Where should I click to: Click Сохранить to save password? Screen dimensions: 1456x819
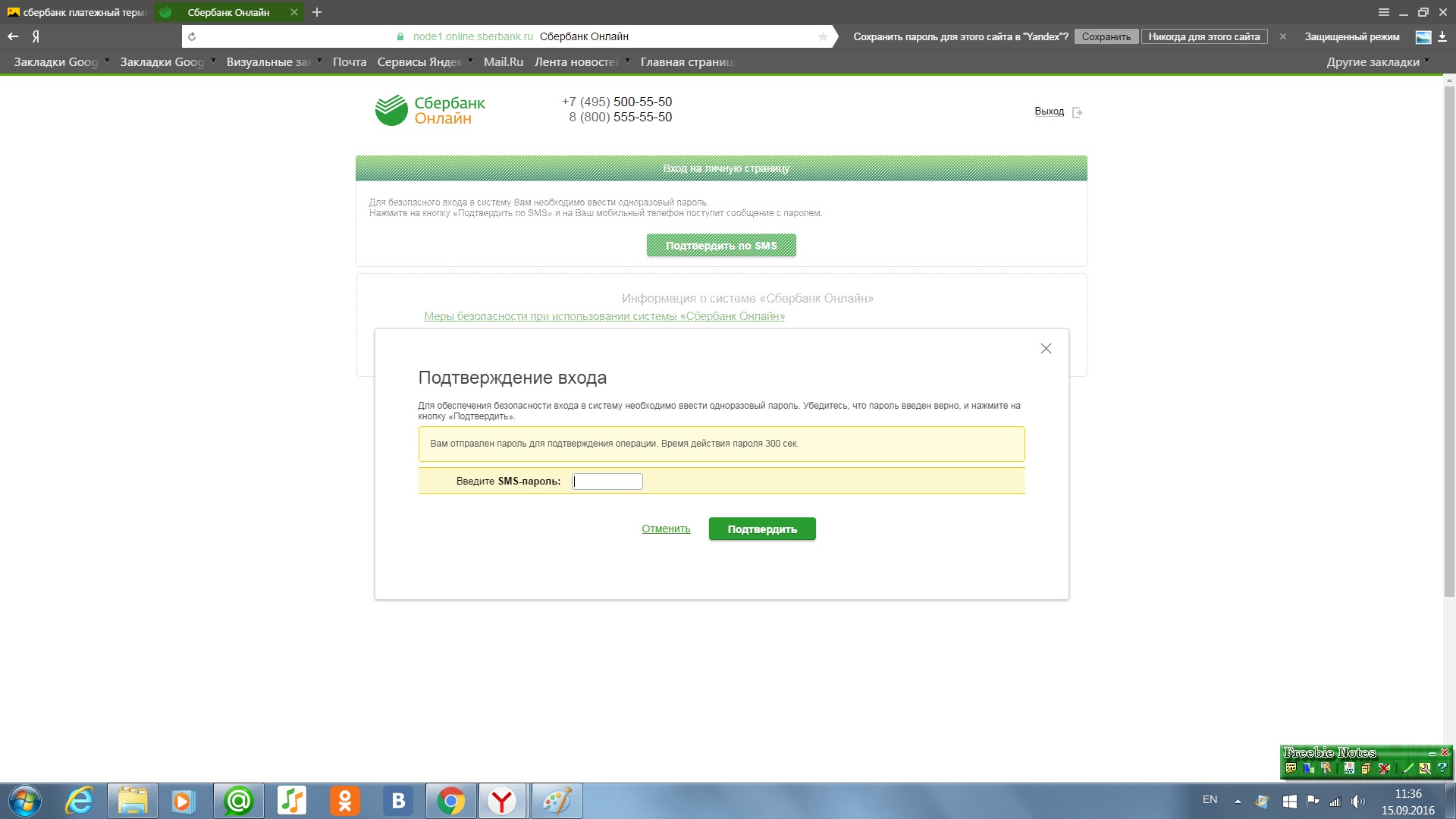[x=1106, y=36]
